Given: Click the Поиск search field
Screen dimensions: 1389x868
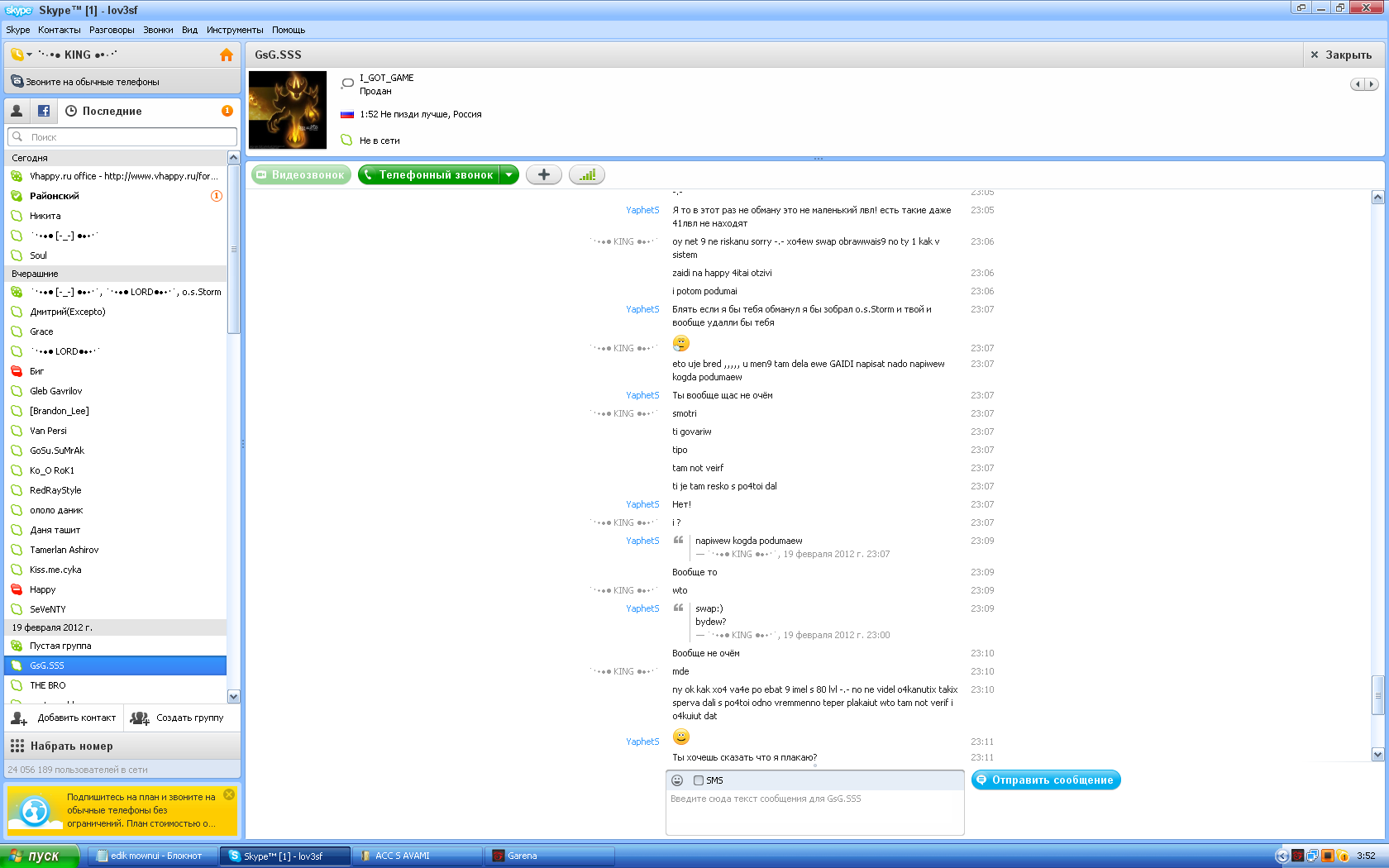Looking at the screenshot, I should (x=122, y=137).
